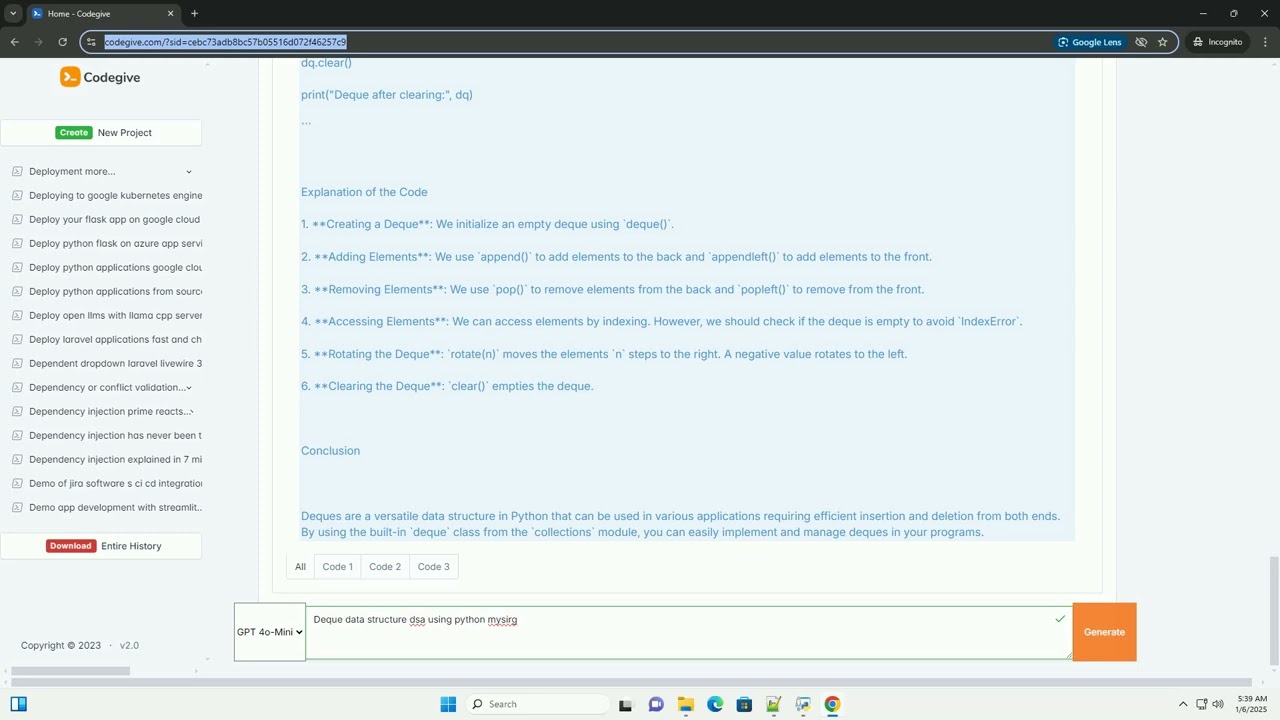Click the green checkmark in prompt box
The width and height of the screenshot is (1280, 720).
[x=1060, y=619]
